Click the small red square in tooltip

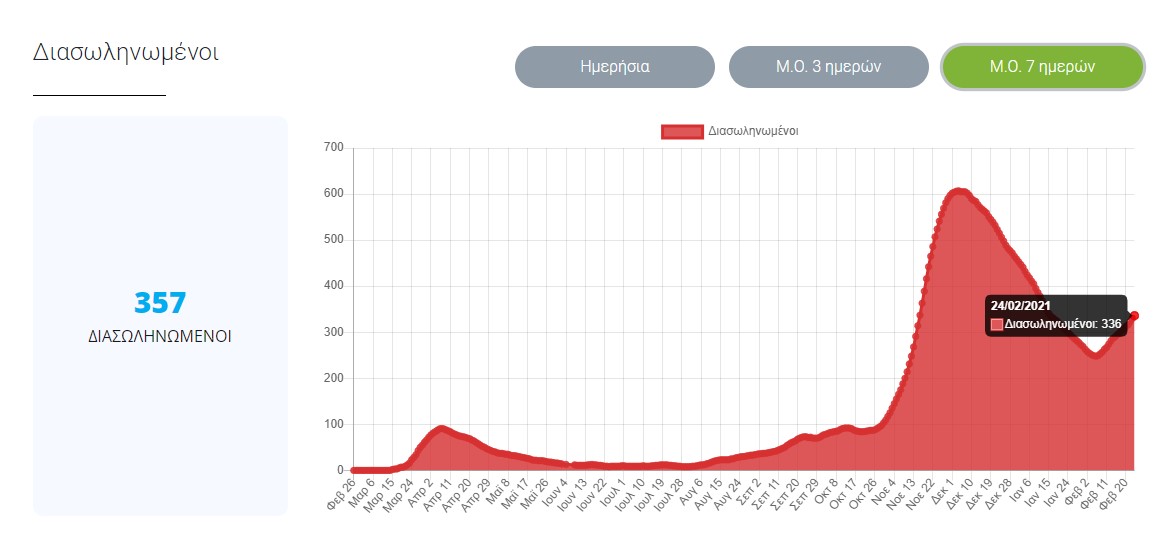(x=997, y=325)
